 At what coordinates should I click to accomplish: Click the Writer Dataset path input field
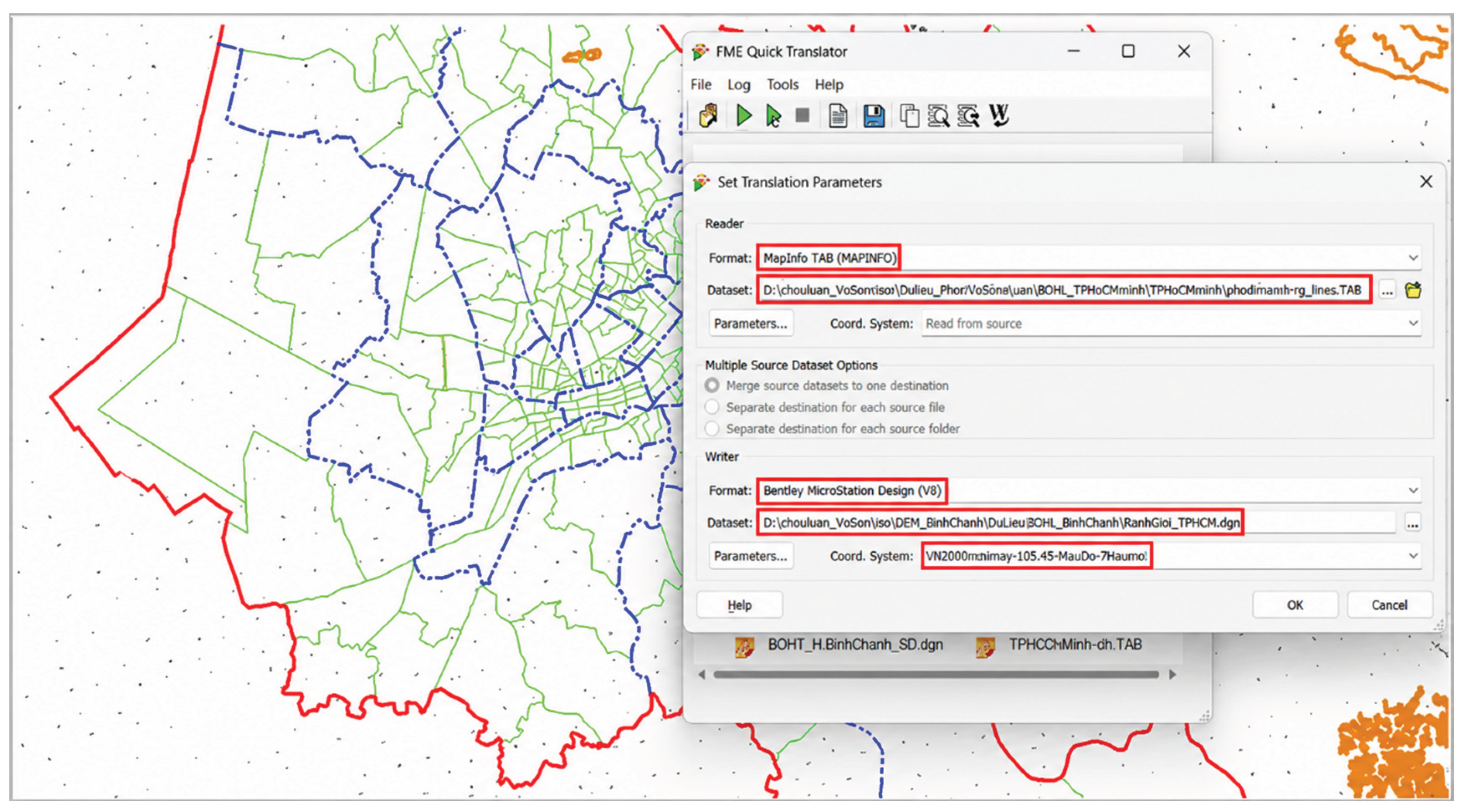pos(1076,523)
